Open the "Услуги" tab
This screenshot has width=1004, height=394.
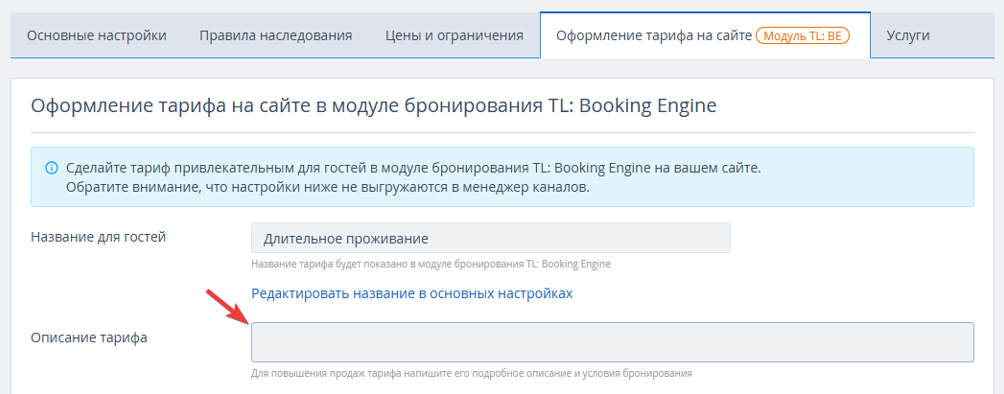pos(908,35)
